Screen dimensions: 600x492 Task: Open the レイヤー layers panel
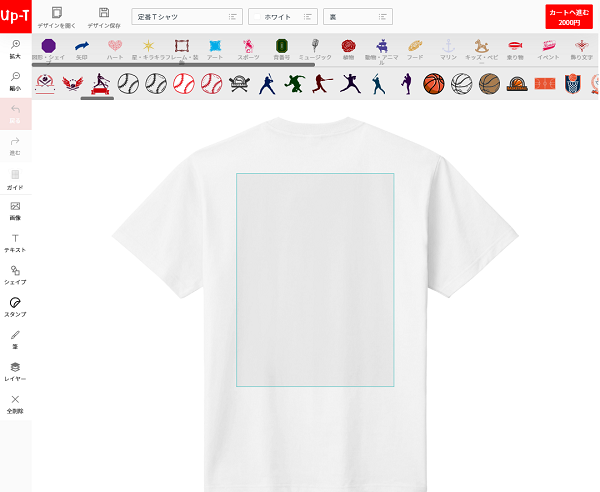pyautogui.click(x=15, y=371)
